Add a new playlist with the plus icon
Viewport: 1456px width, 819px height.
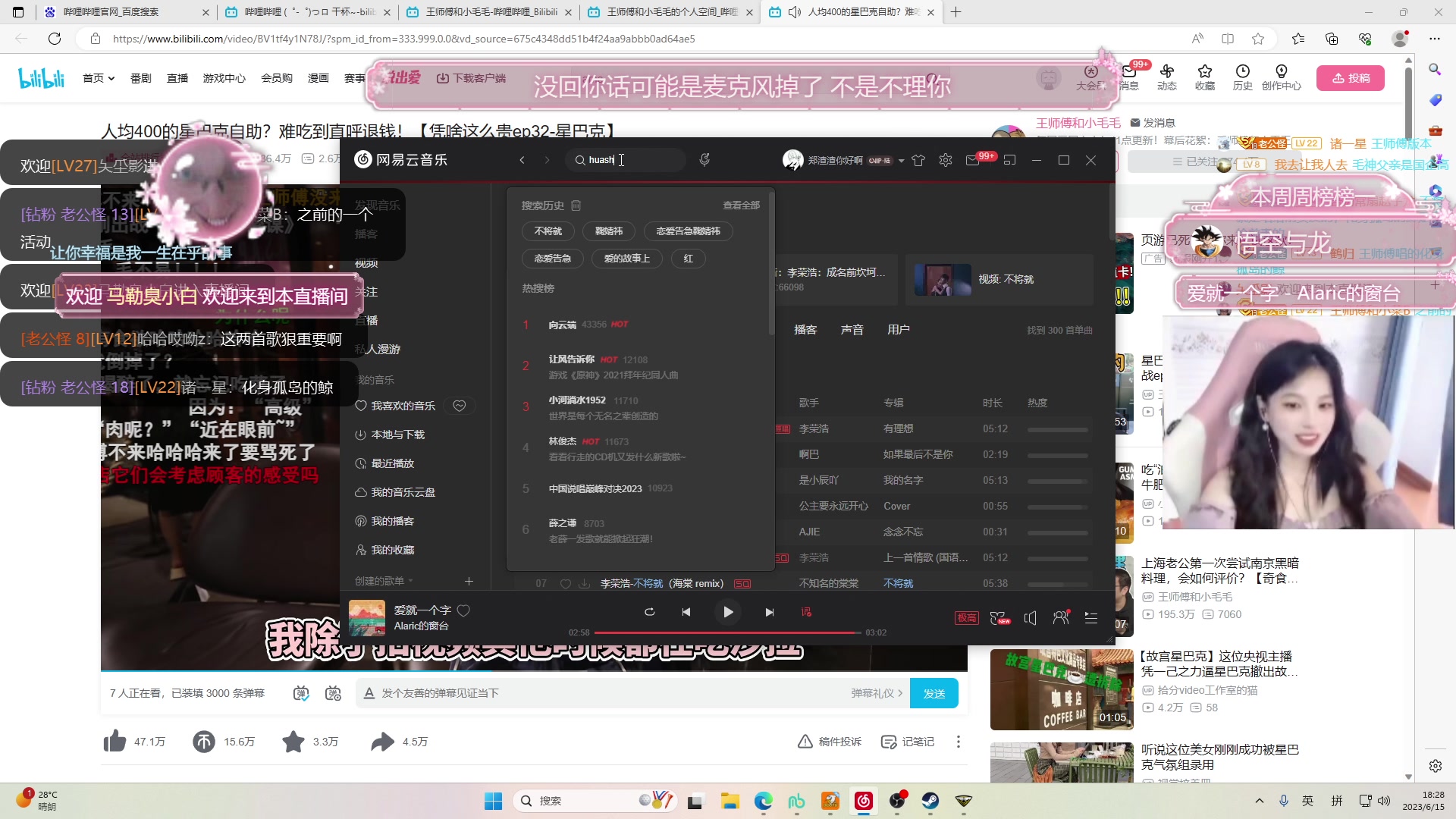pyautogui.click(x=469, y=581)
